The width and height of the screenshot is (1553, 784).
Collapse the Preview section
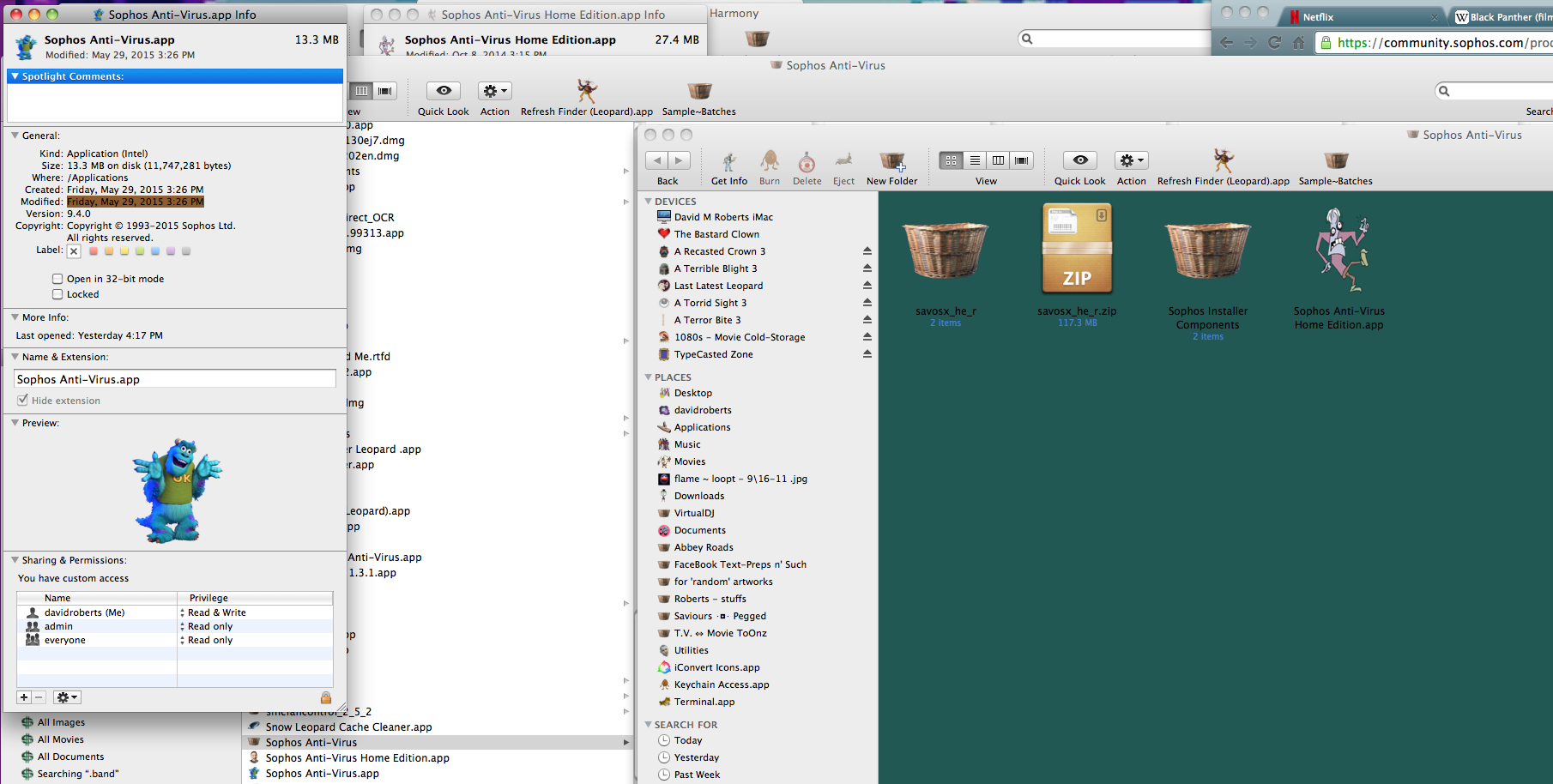coord(15,423)
